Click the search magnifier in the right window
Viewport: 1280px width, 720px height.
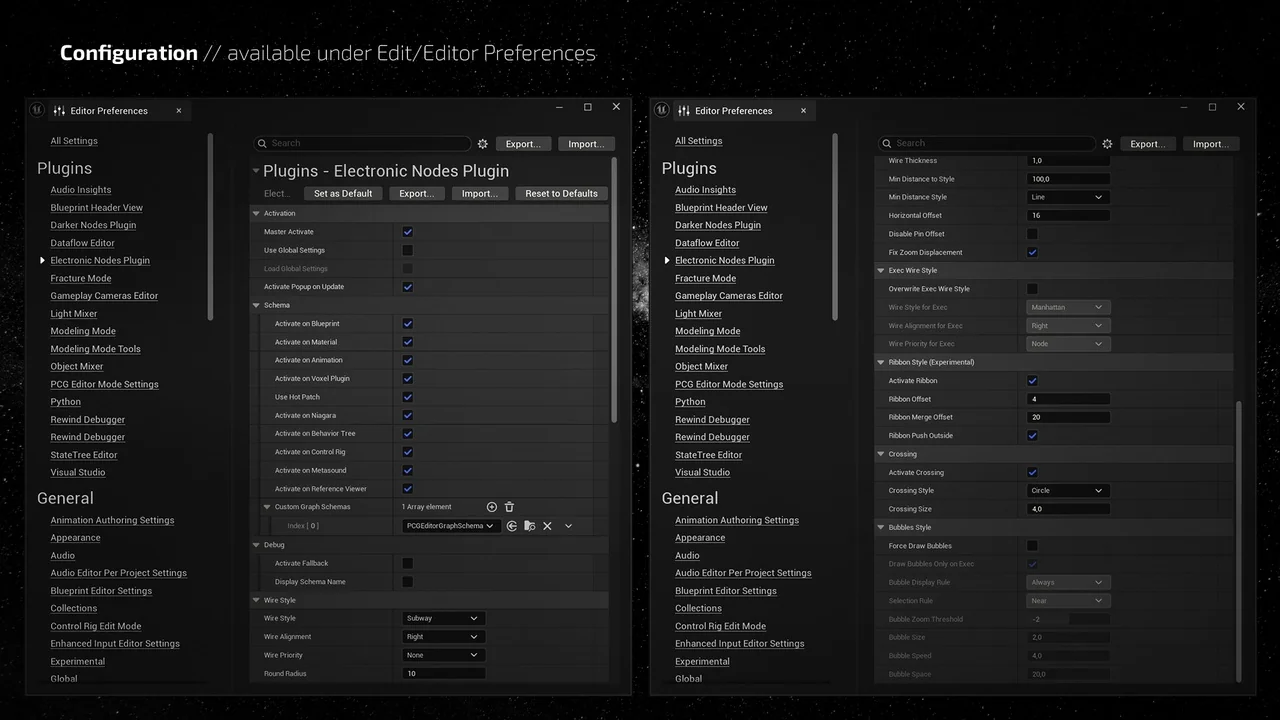click(885, 143)
